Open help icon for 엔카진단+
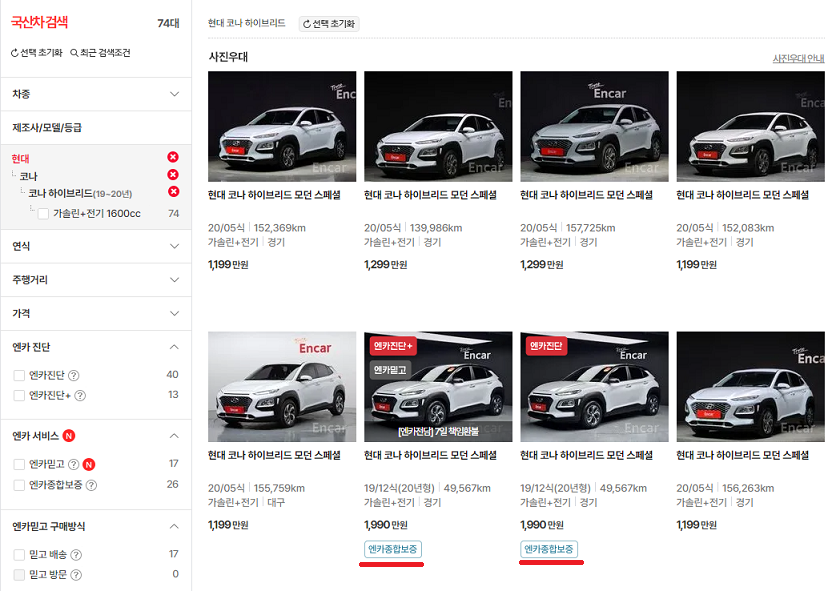 click(80, 395)
